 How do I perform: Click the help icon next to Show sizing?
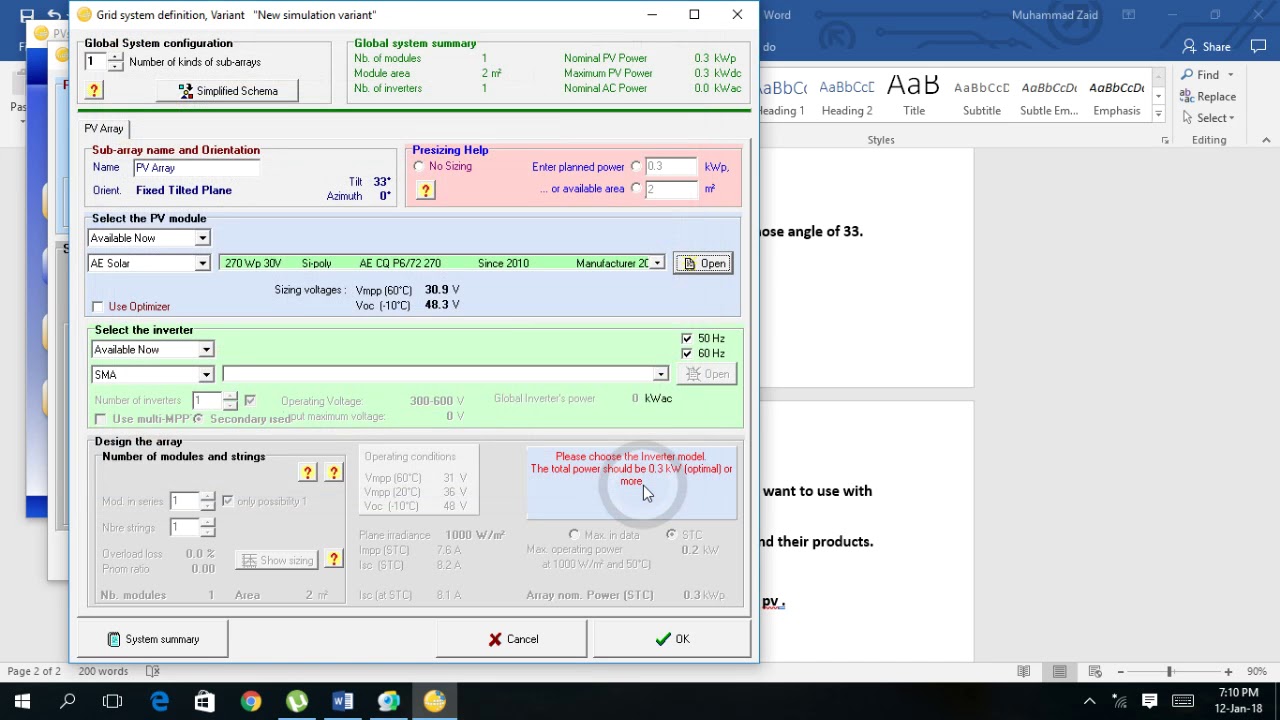coord(334,560)
